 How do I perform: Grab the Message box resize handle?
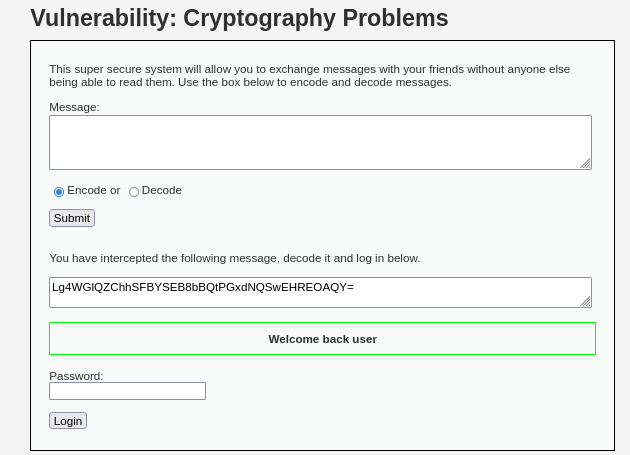(585, 163)
